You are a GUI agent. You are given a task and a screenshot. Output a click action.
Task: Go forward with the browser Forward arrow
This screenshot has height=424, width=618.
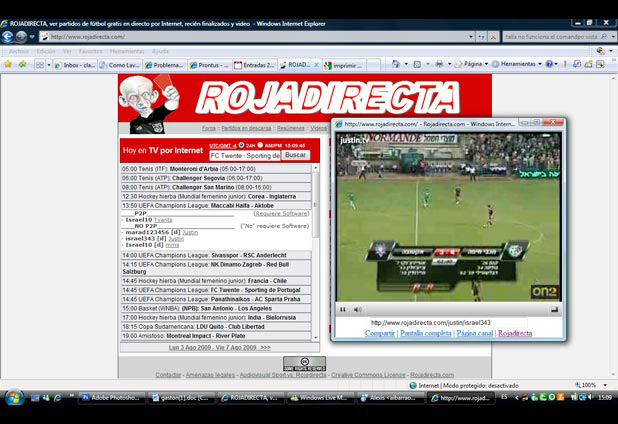point(21,37)
